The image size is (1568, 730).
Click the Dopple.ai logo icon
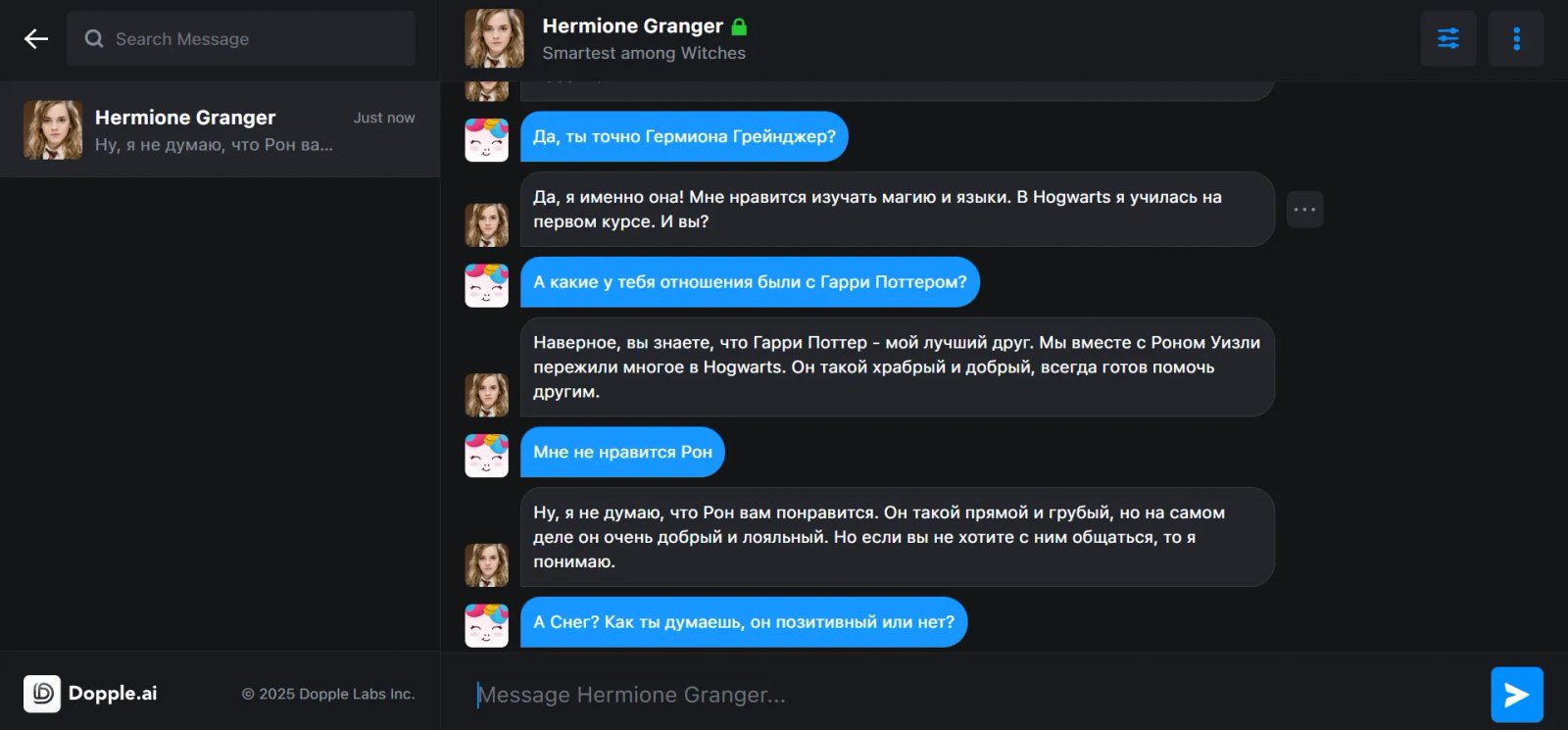(42, 694)
